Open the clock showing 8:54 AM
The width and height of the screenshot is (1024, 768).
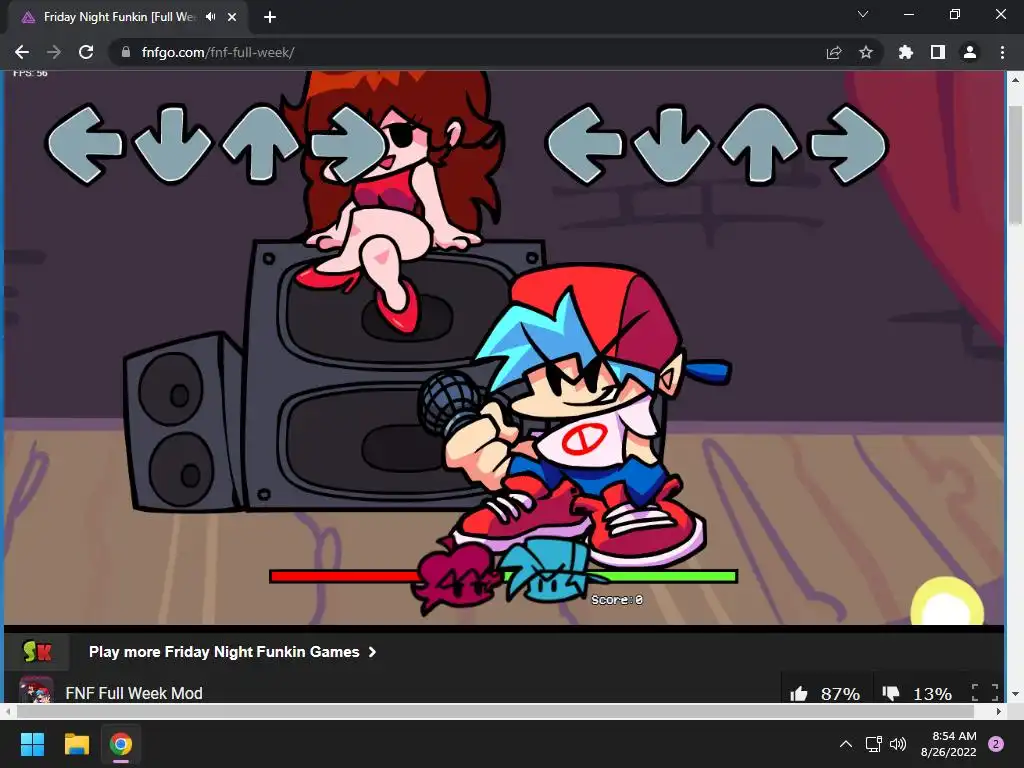coord(949,744)
